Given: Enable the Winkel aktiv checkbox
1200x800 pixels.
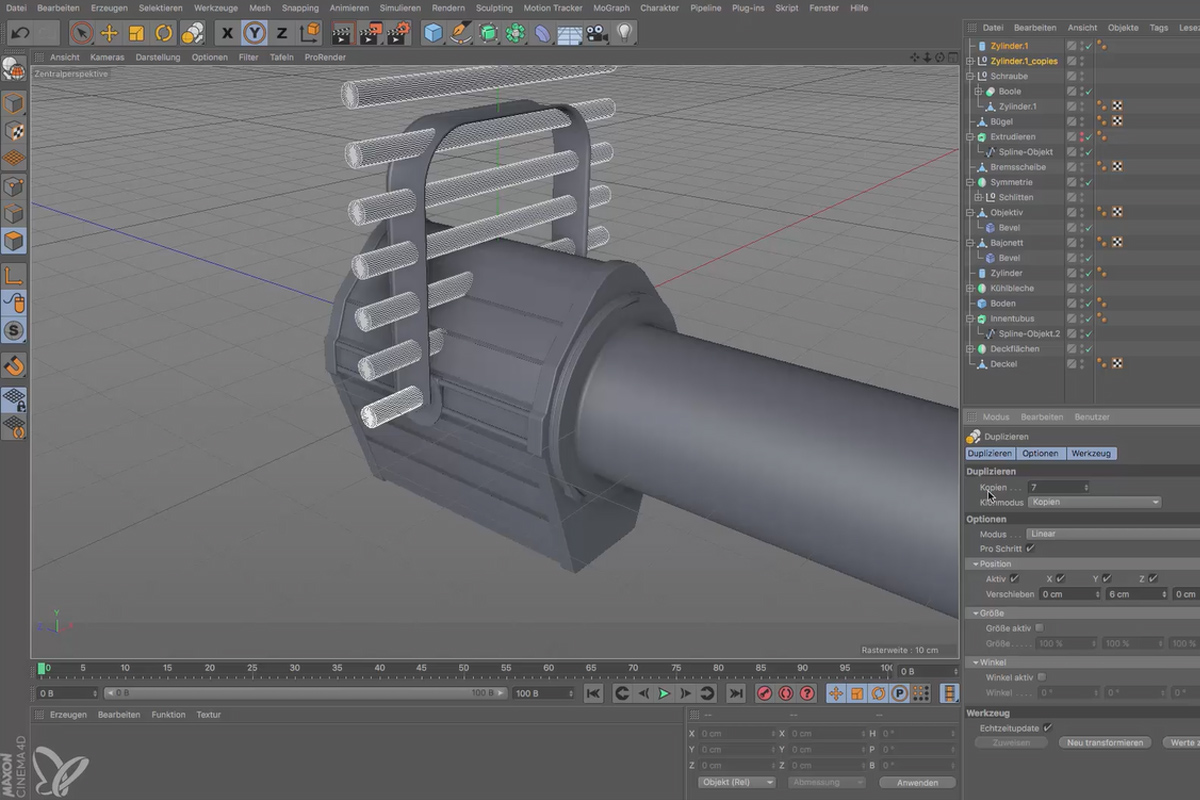Looking at the screenshot, I should pyautogui.click(x=1042, y=677).
